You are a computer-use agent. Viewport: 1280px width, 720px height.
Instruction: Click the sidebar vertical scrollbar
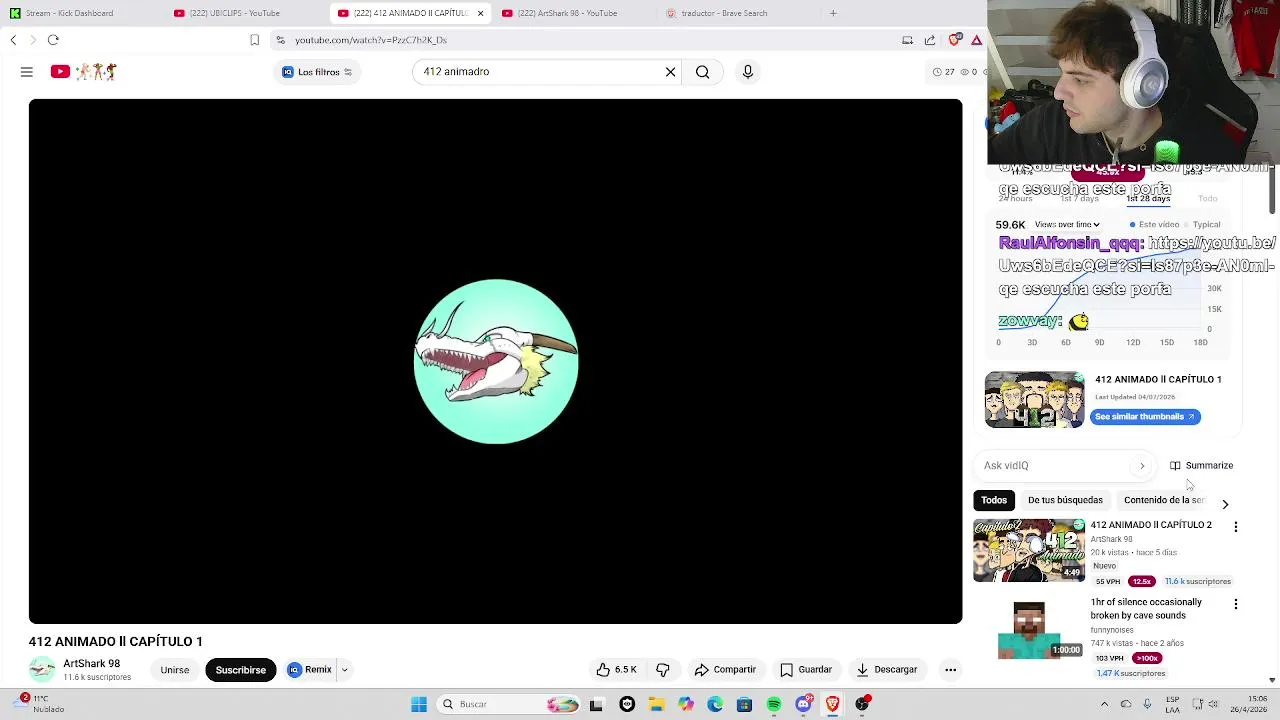pyautogui.click(x=1271, y=190)
